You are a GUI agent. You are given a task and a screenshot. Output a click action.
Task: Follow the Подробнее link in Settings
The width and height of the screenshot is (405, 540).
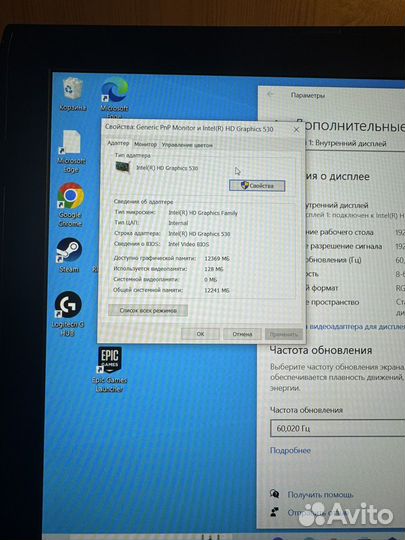290,450
